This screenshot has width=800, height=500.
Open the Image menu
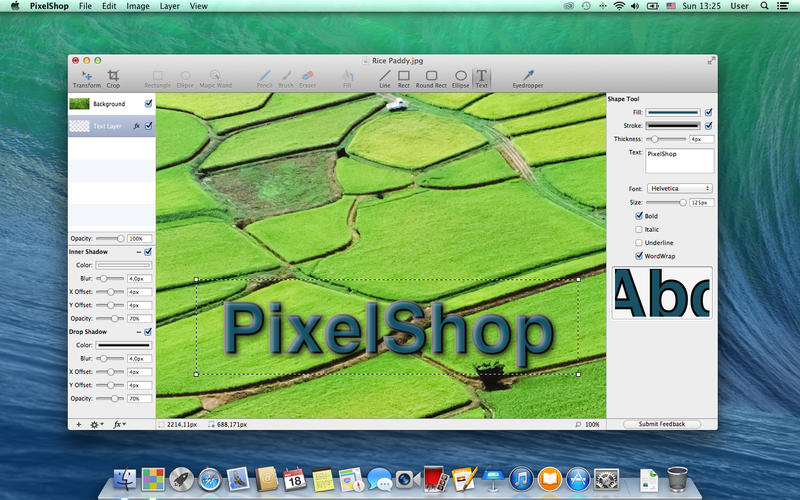point(138,6)
